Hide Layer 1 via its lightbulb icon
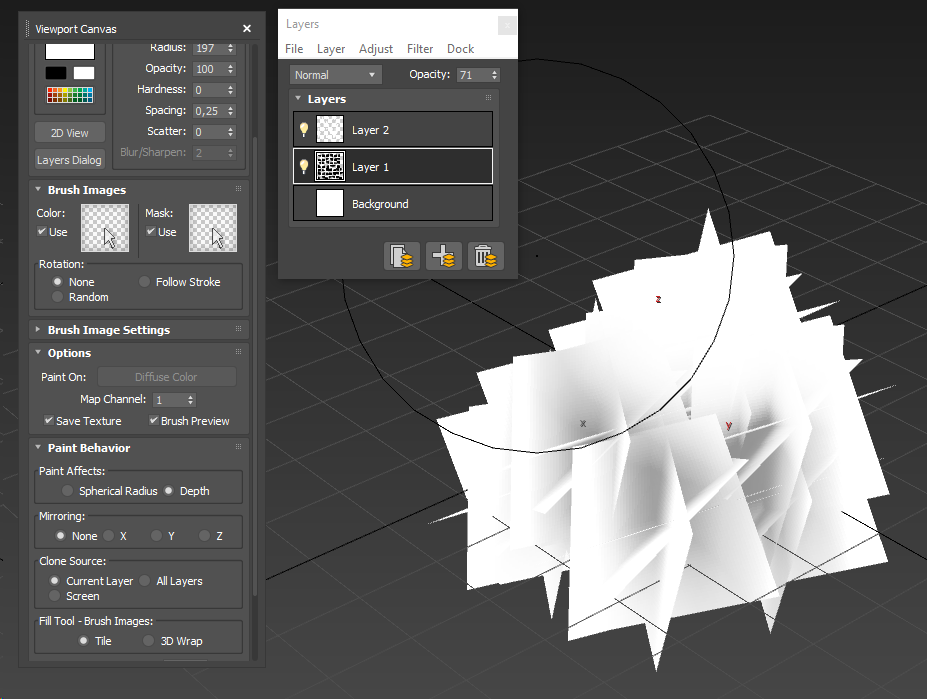 (304, 167)
